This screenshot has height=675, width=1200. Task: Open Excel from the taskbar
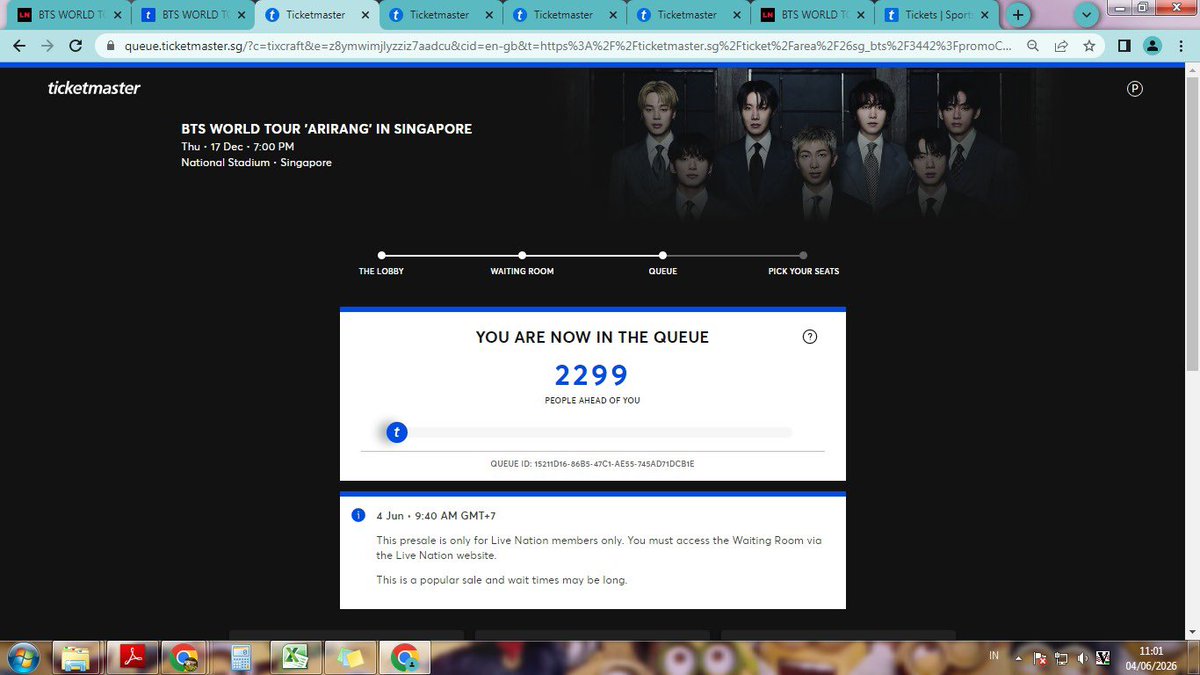295,657
